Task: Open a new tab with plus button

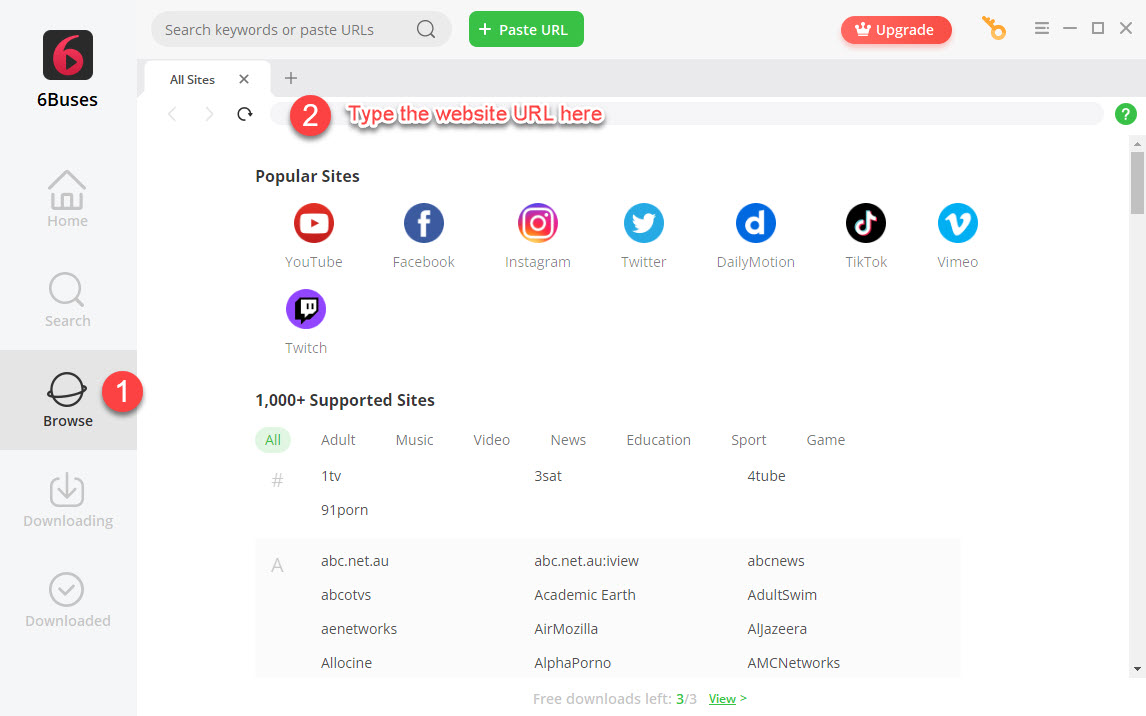Action: (291, 78)
